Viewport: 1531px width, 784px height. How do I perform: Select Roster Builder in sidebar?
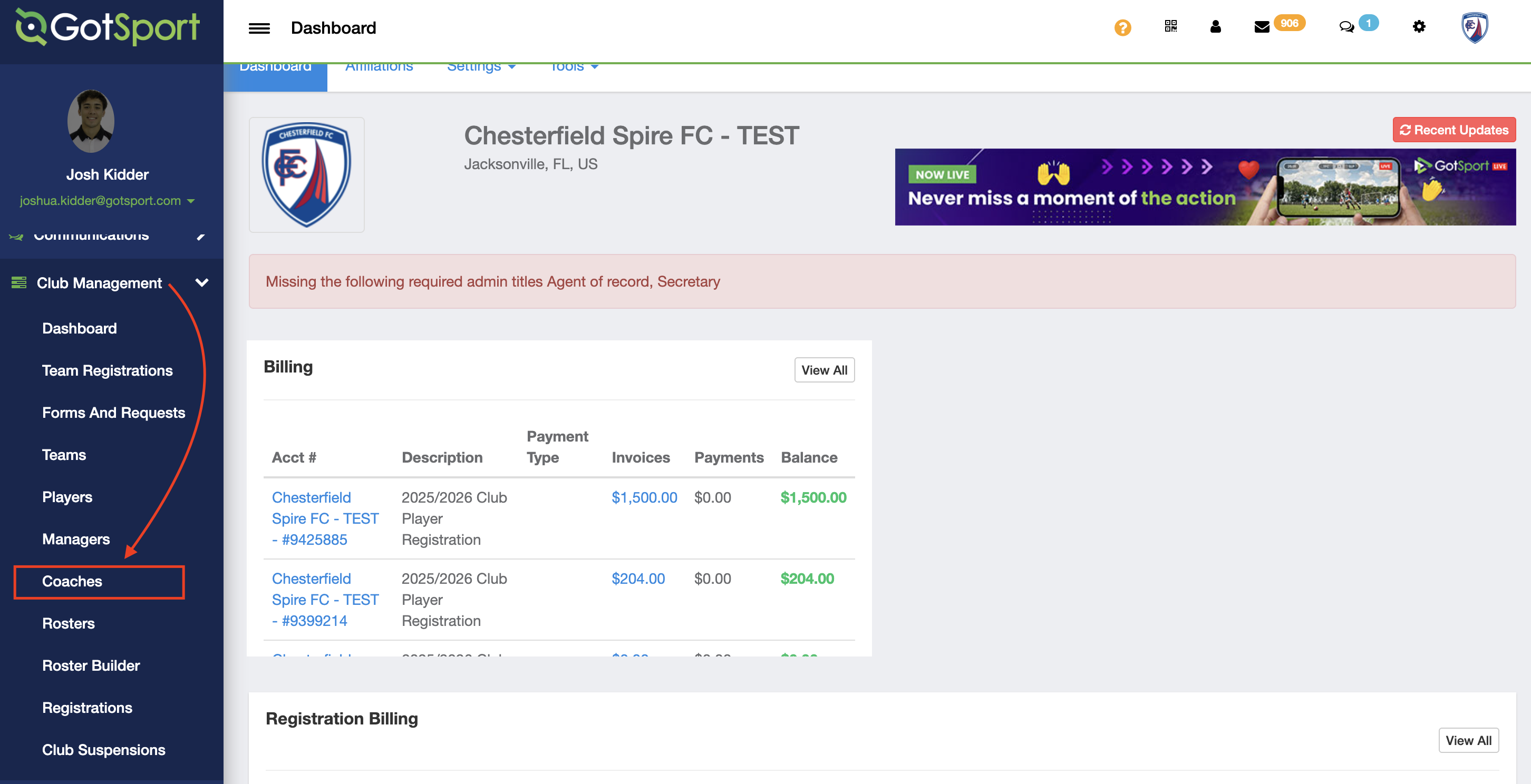(x=91, y=666)
